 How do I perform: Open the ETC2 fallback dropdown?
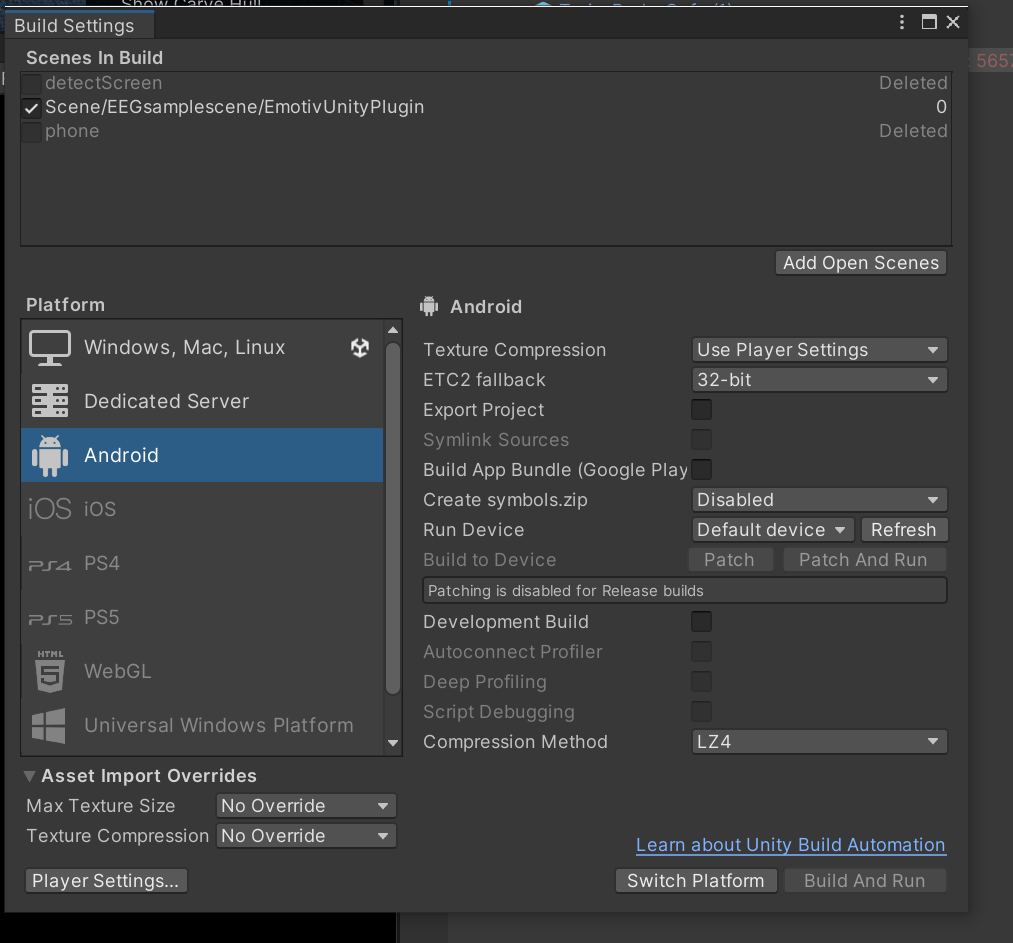coord(819,380)
